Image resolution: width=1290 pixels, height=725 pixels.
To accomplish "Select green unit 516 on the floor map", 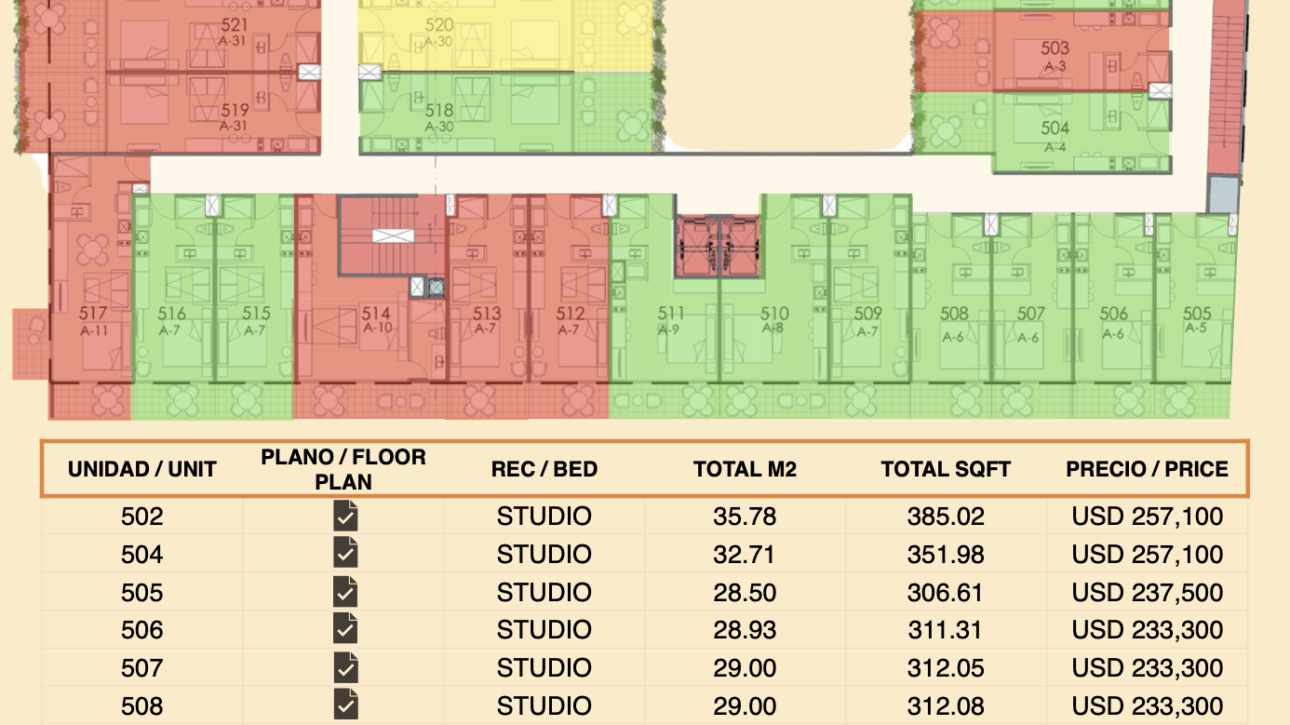I will 172,305.
